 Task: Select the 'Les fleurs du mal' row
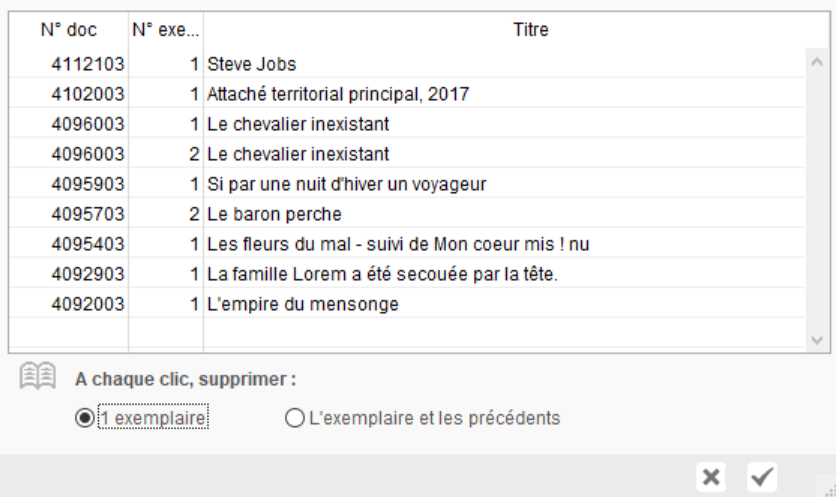(x=407, y=244)
